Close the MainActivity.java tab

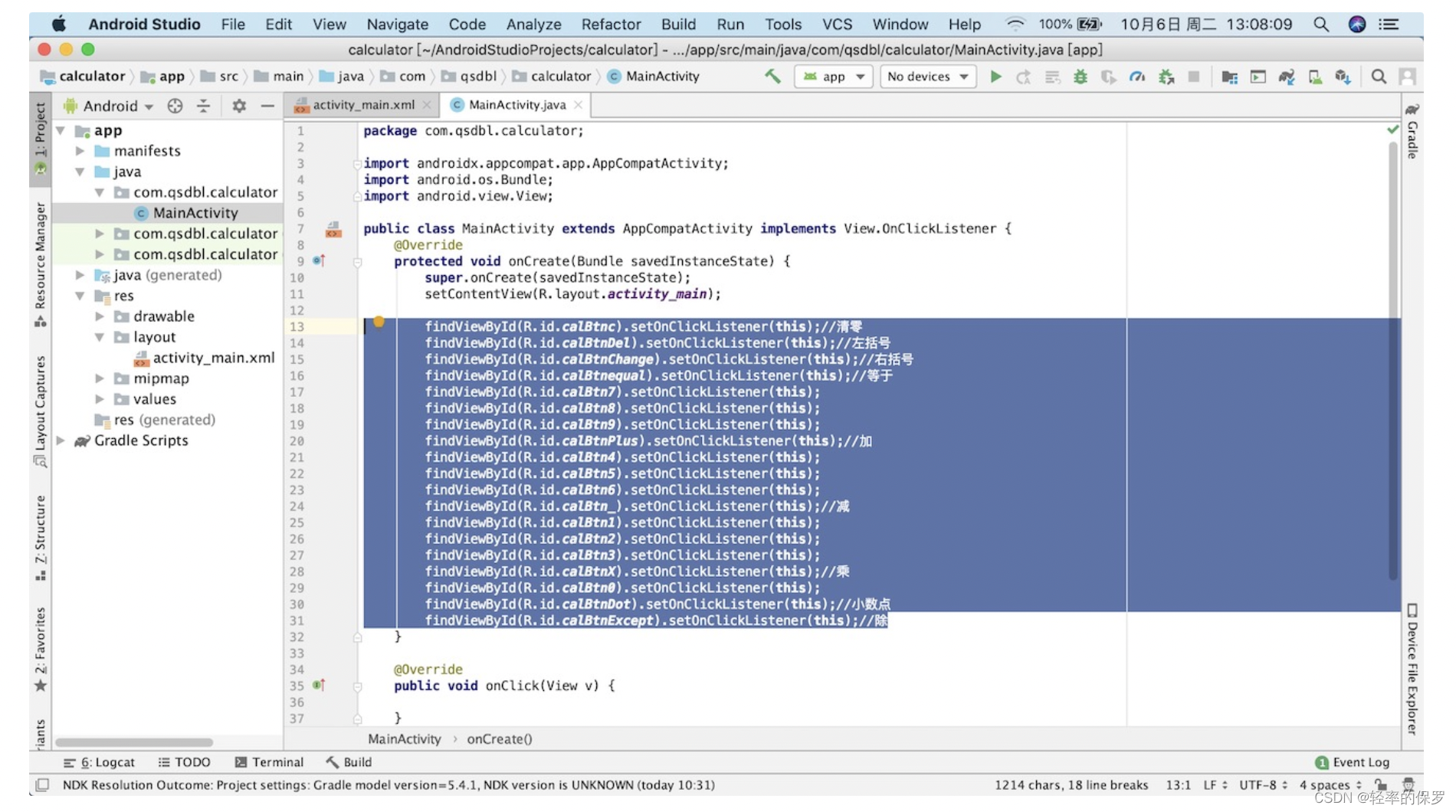click(579, 105)
